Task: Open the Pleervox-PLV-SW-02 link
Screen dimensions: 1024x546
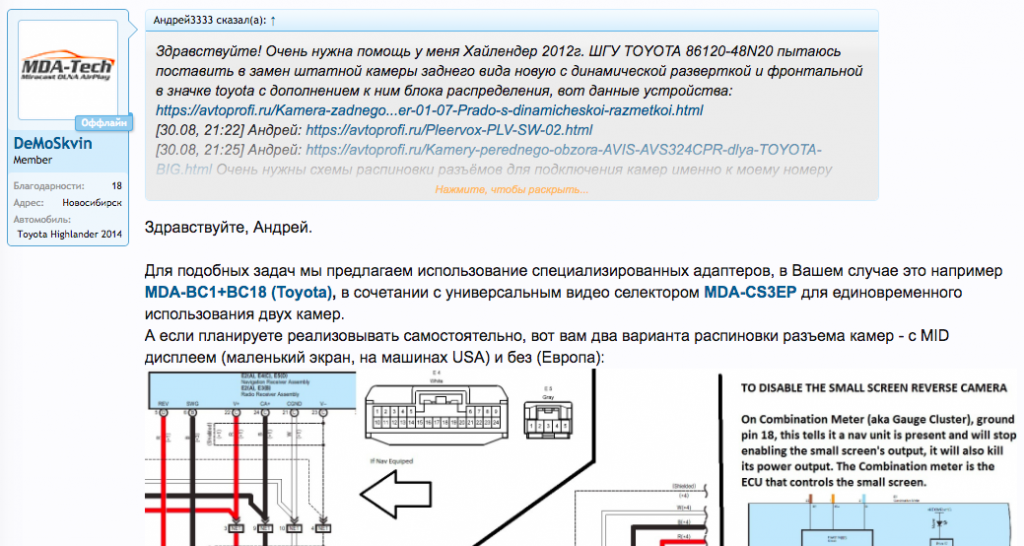Action: 449,130
